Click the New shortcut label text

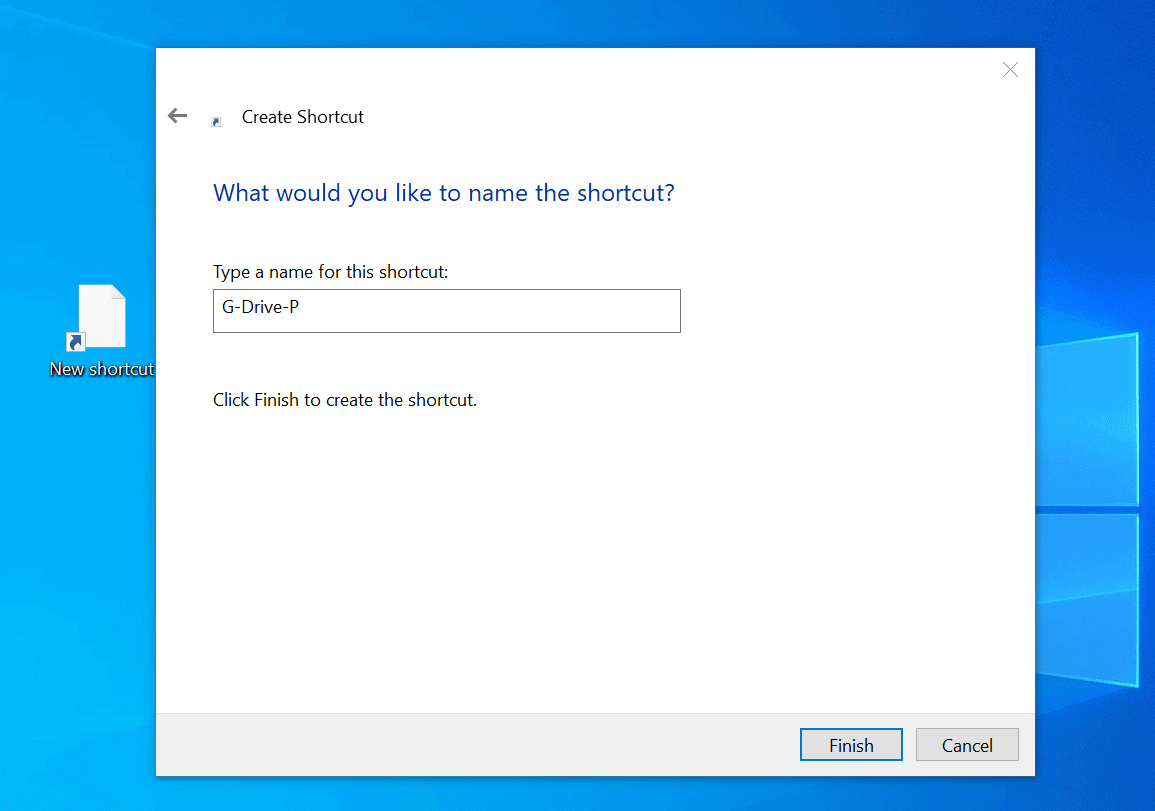click(x=101, y=369)
